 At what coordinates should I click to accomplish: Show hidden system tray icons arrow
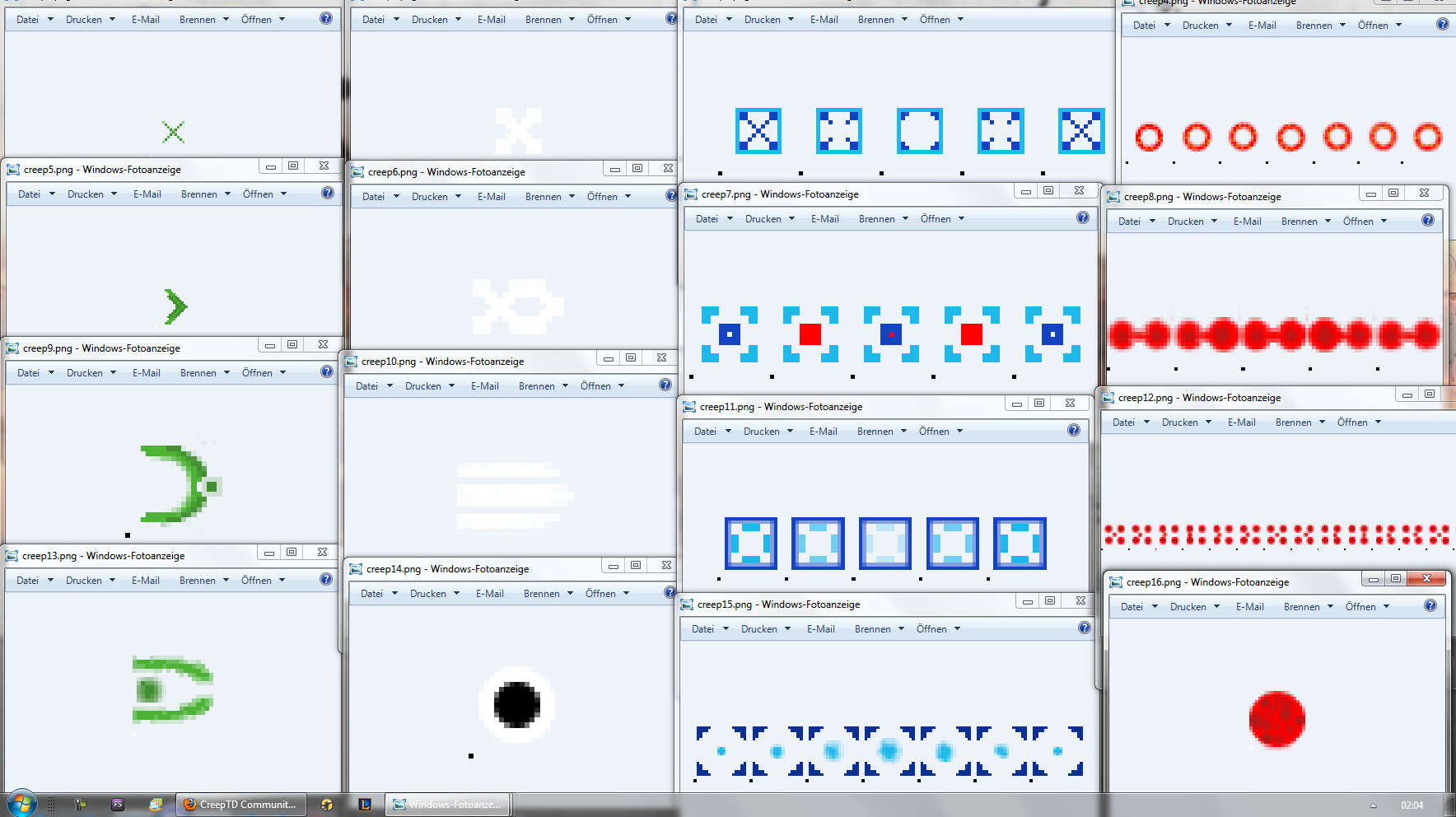tap(1373, 805)
